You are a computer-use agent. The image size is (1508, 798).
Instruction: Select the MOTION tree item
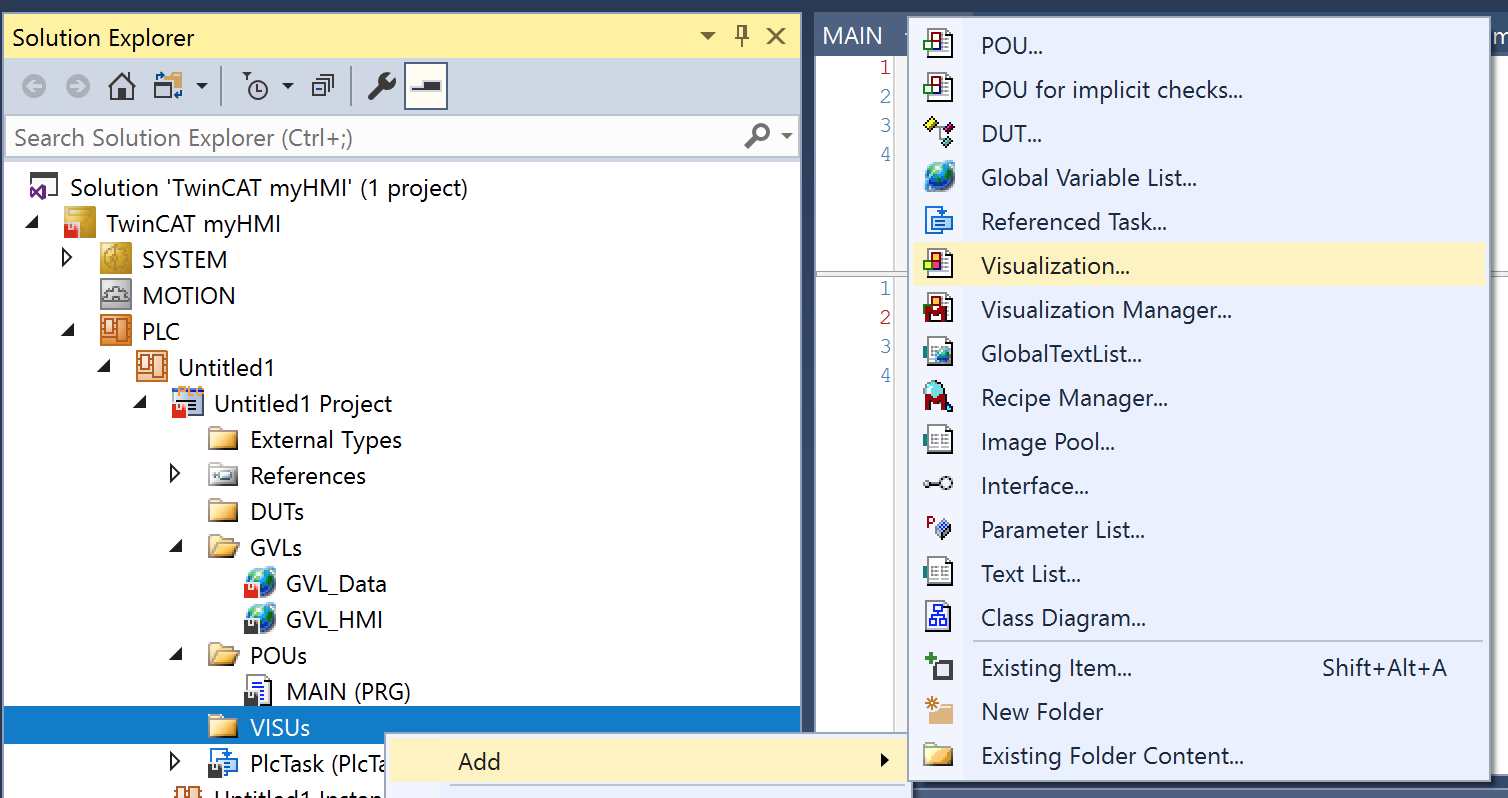(x=189, y=296)
